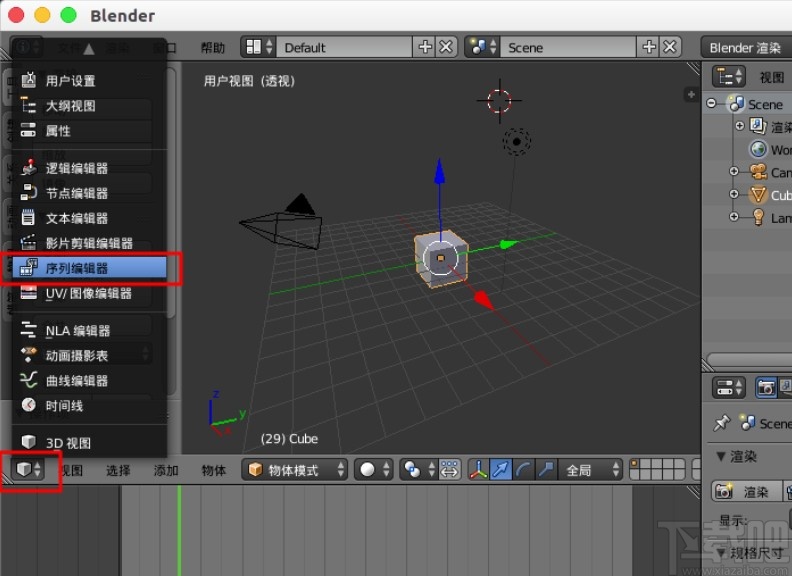Open the 帮助 menu in the top bar
Viewport: 792px width, 576px height.
pyautogui.click(x=212, y=48)
